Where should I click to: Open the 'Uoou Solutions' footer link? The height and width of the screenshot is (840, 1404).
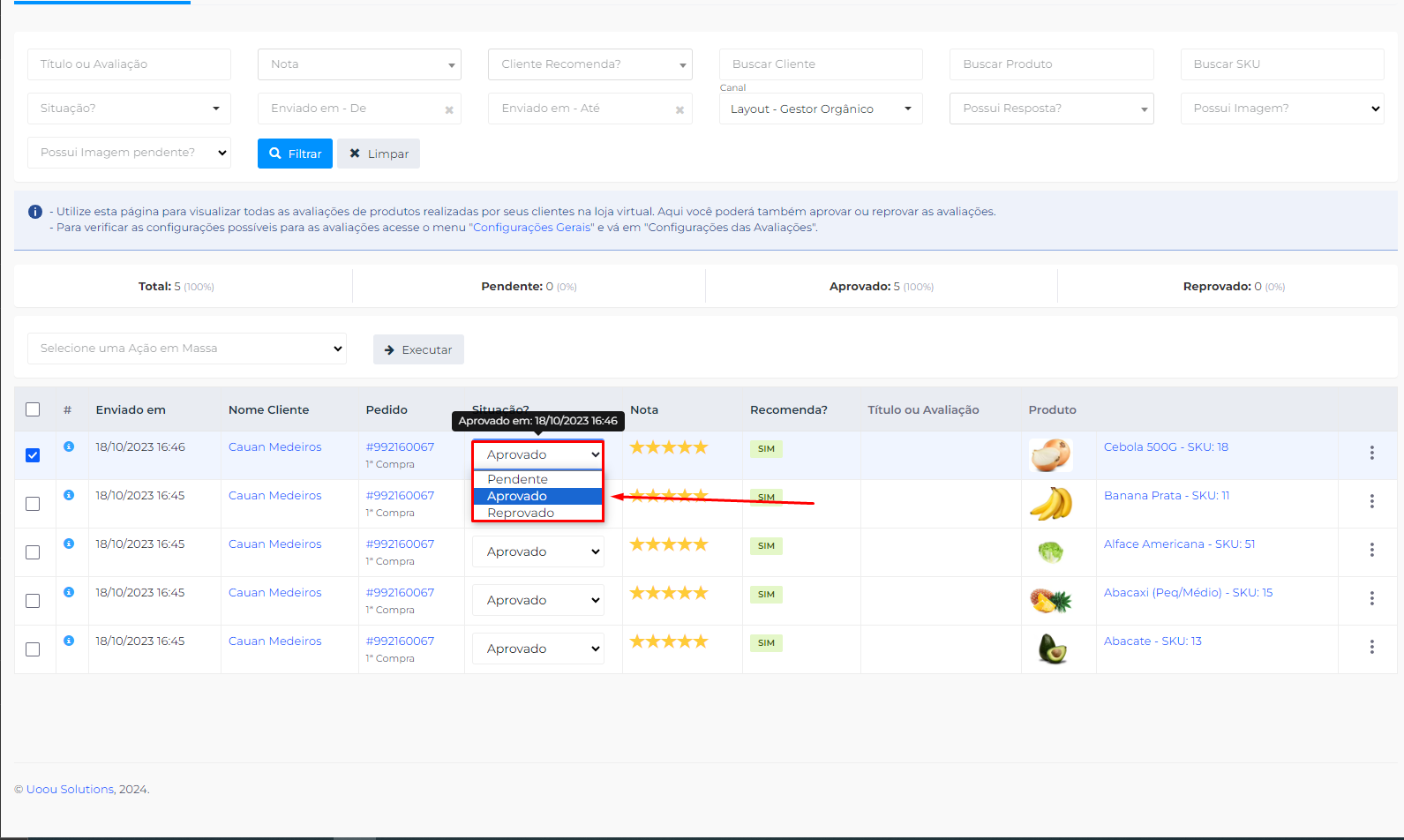pyautogui.click(x=70, y=790)
